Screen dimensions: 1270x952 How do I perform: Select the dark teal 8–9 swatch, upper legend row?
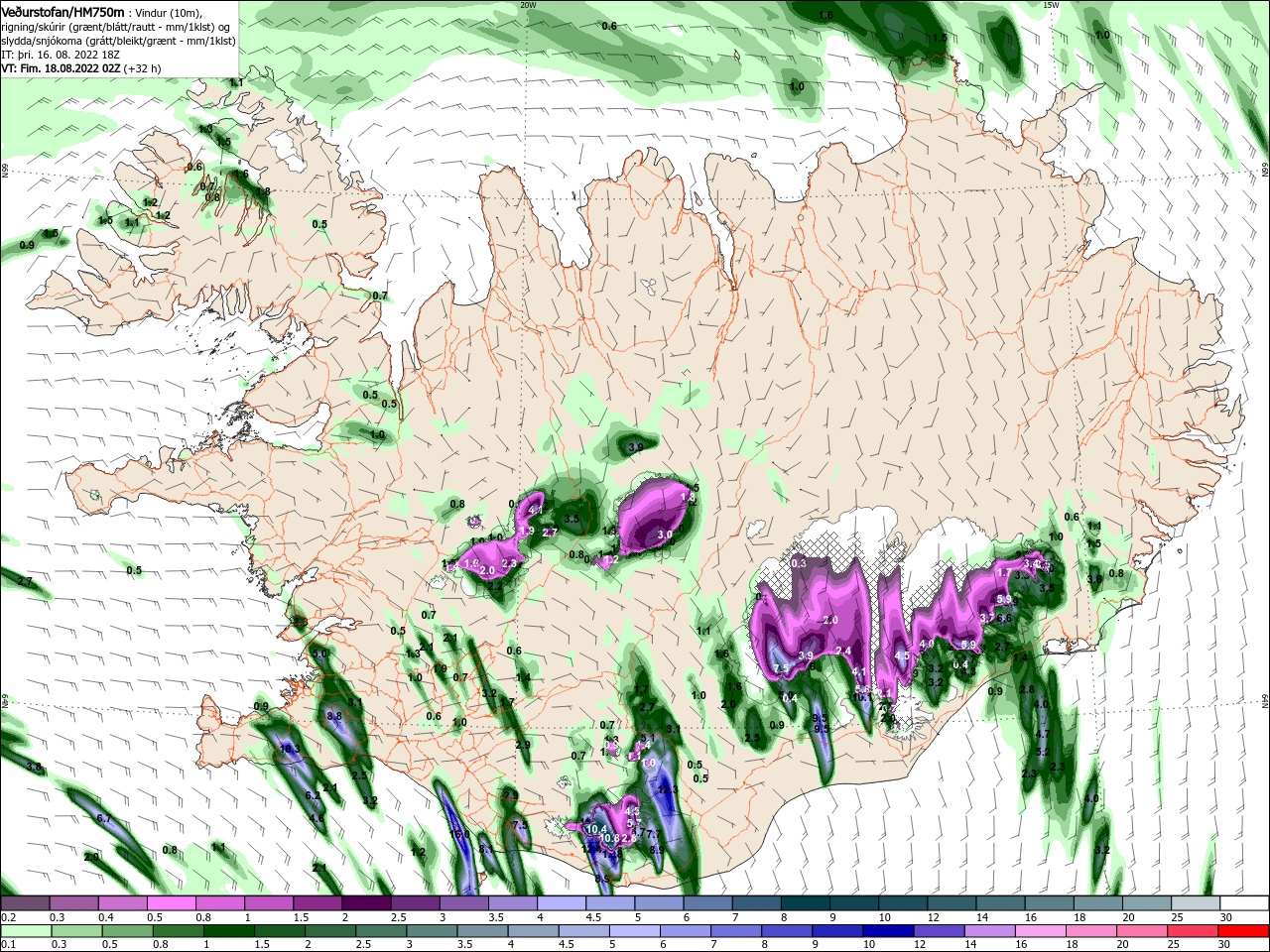(807, 903)
